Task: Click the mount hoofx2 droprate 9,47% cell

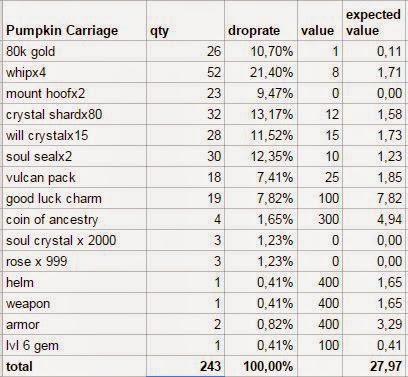Action: tap(261, 93)
